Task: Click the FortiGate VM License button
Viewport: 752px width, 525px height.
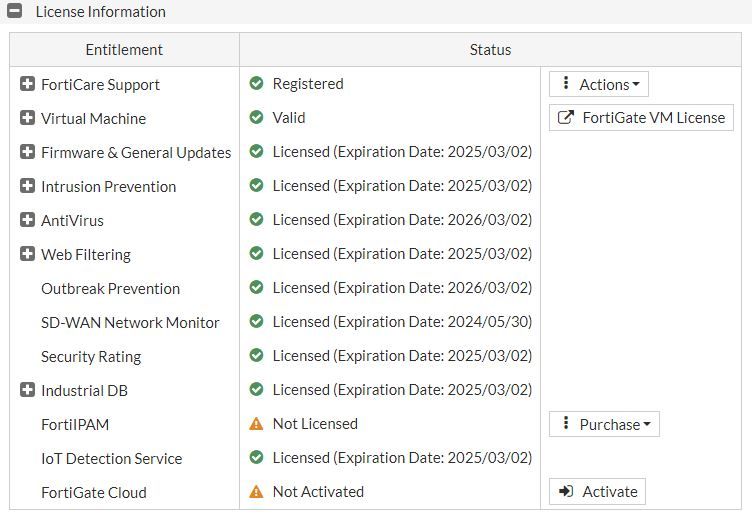Action: [641, 118]
